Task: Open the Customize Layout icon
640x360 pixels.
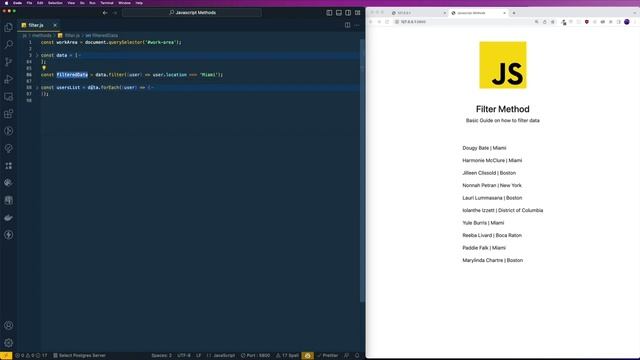Action: (358, 13)
